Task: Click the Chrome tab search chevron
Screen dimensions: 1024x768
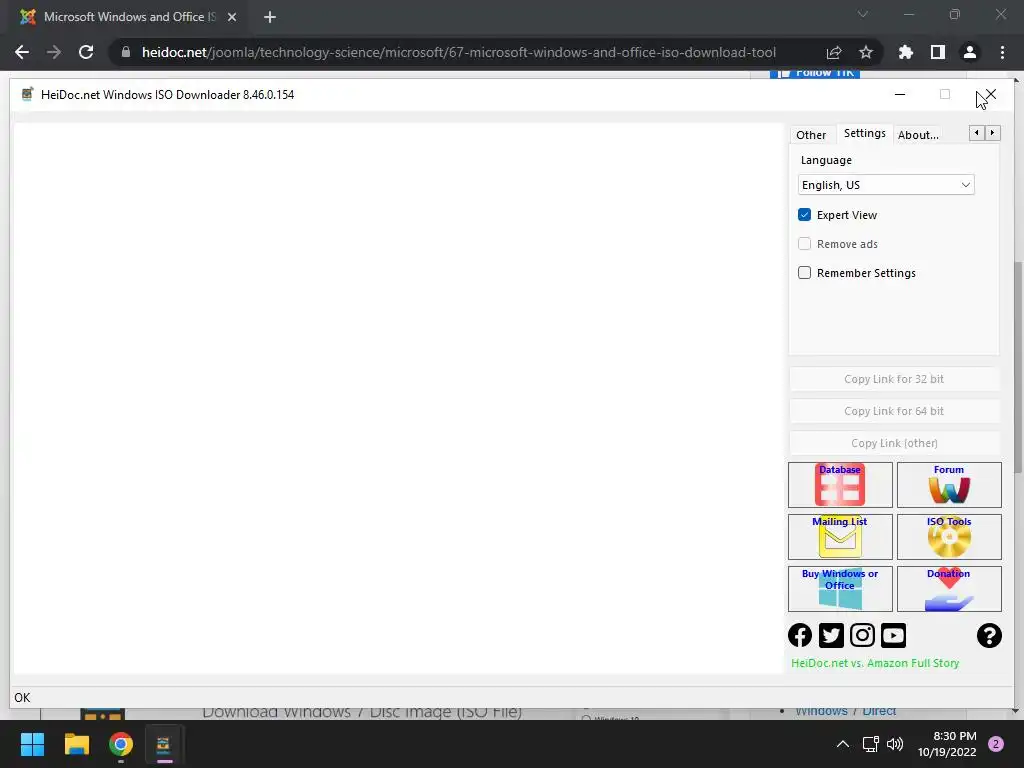Action: (863, 14)
